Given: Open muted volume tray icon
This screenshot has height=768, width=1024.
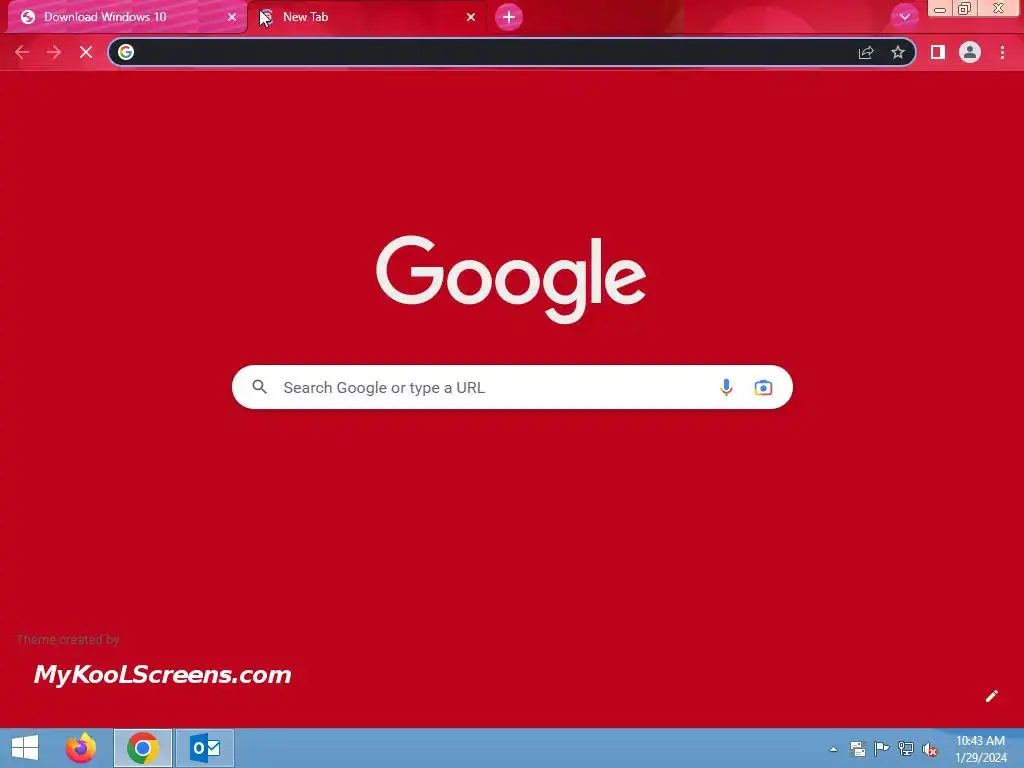Looking at the screenshot, I should (x=930, y=749).
